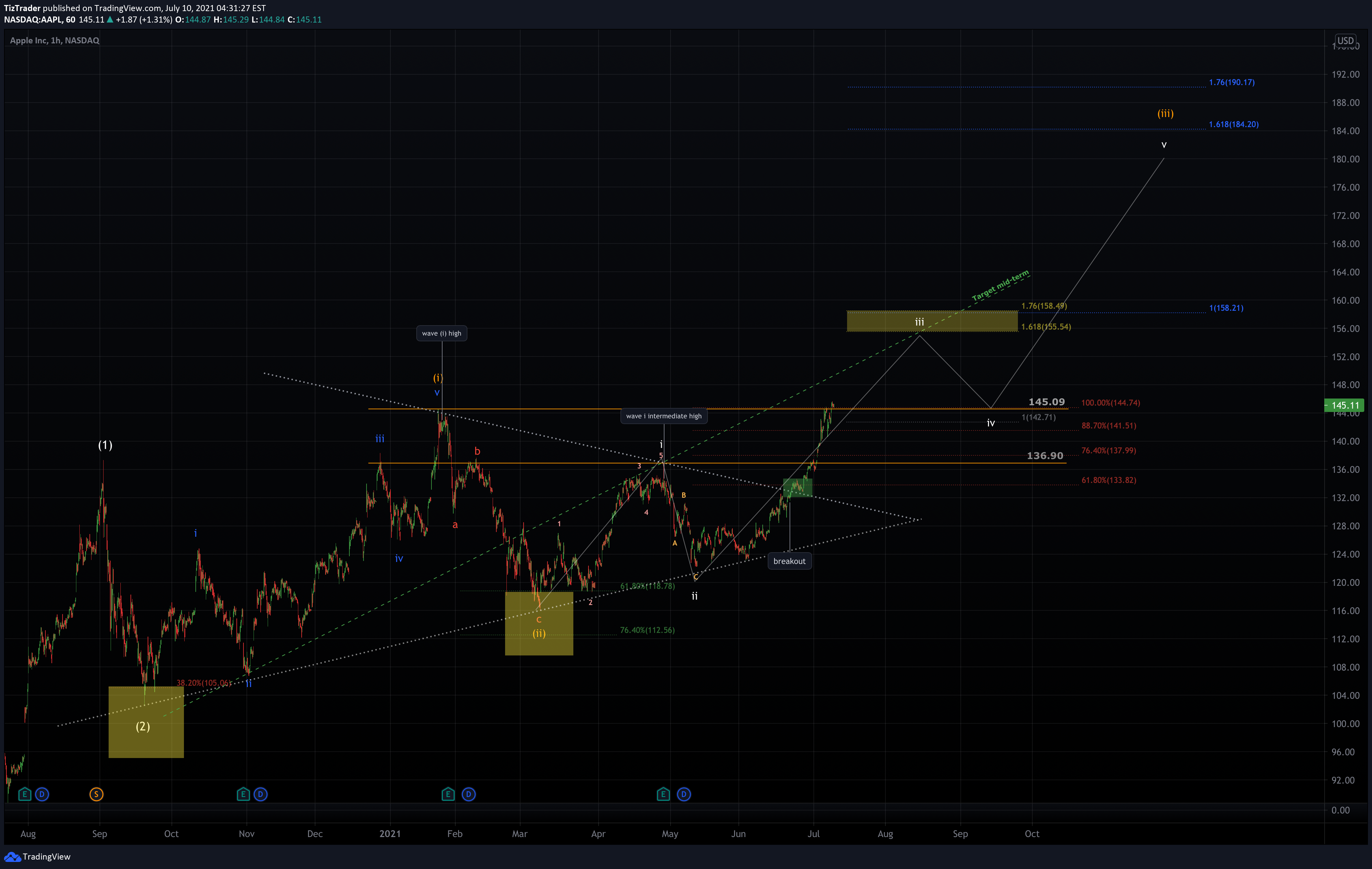This screenshot has height=869, width=1372.
Task: Open the USD currency selector
Action: [x=1345, y=40]
